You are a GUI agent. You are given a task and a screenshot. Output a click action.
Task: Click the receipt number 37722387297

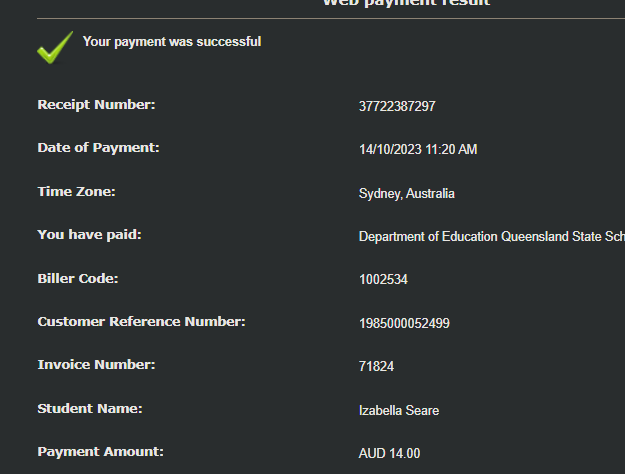(x=397, y=106)
